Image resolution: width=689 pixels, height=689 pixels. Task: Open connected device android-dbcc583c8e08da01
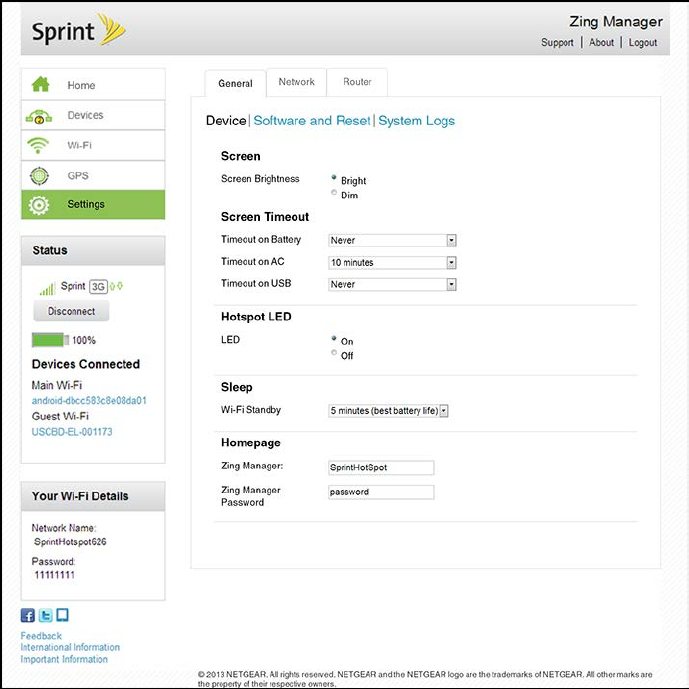tap(89, 401)
